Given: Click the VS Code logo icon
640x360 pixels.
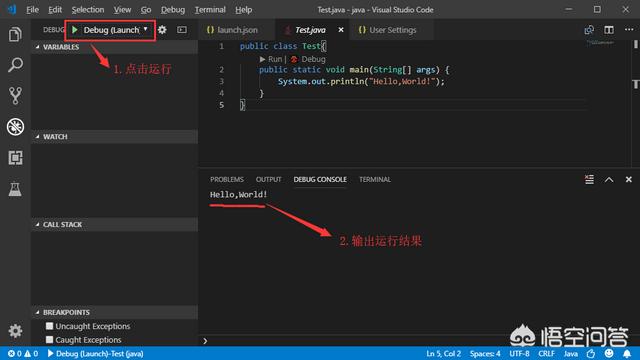Looking at the screenshot, I should (12, 9).
